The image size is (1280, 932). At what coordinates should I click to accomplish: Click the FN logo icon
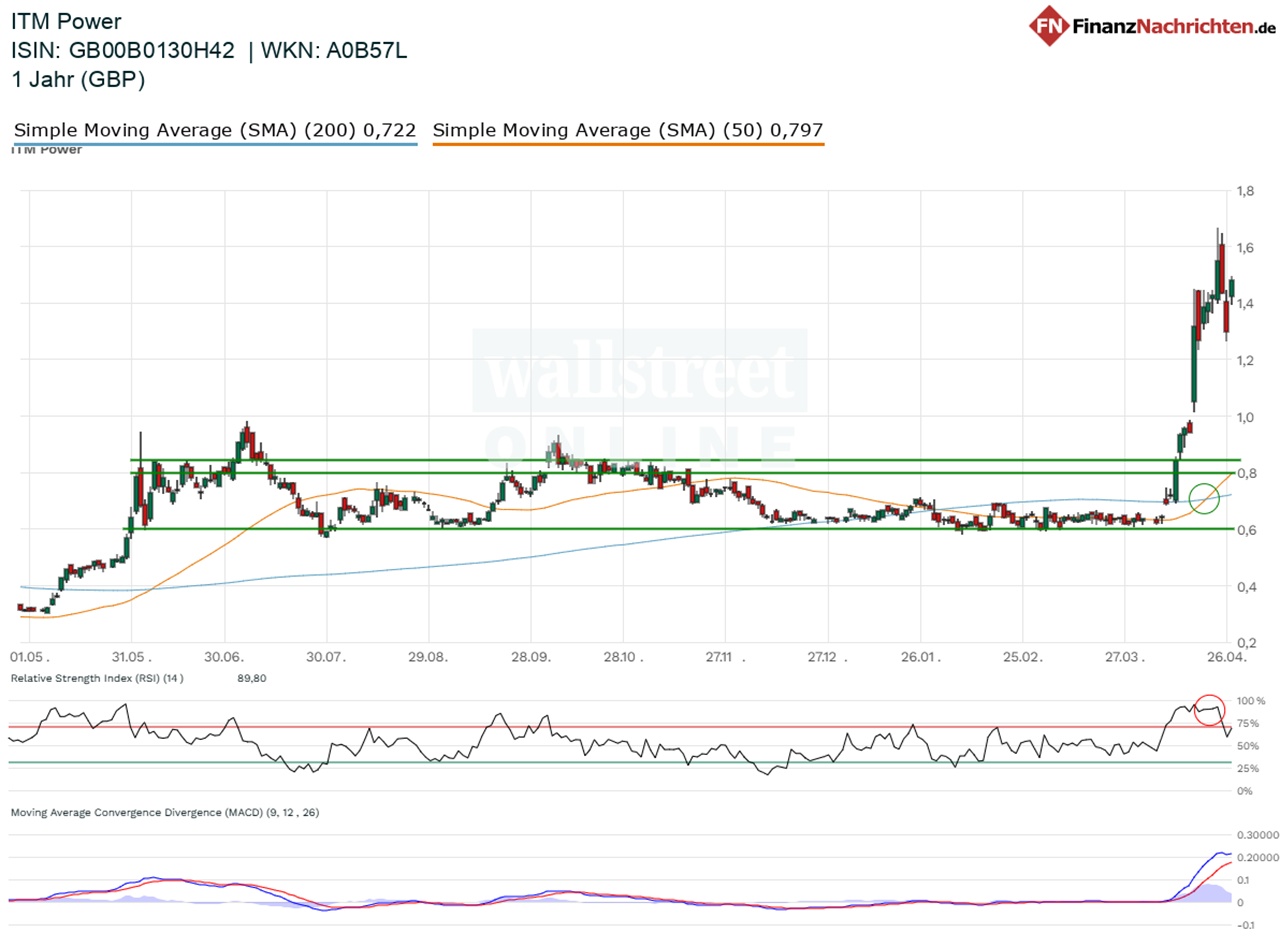pos(1049,27)
